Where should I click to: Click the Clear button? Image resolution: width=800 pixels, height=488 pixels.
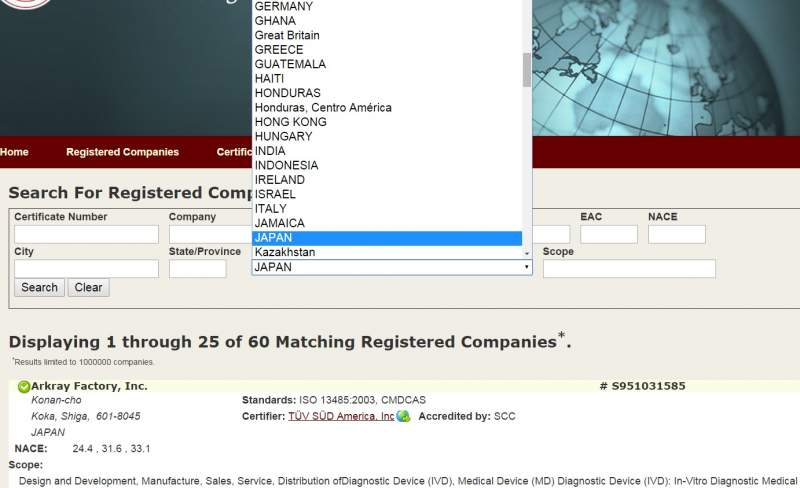[x=88, y=287]
